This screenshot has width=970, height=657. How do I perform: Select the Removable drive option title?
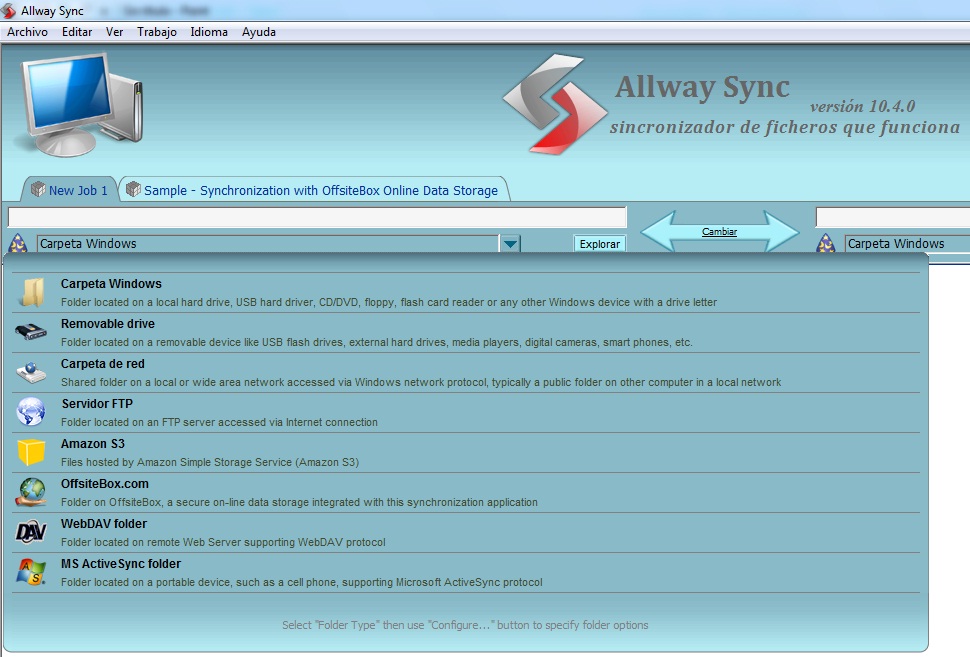[x=108, y=324]
